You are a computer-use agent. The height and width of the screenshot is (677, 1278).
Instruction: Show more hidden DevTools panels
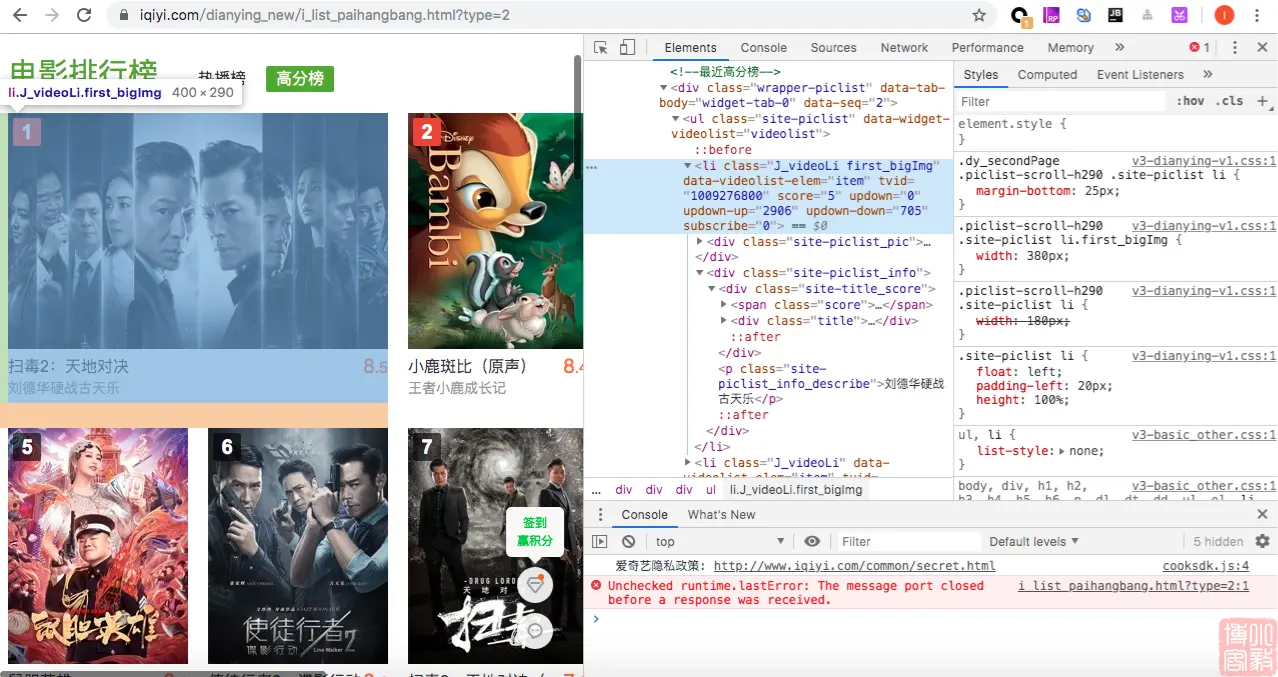tap(1119, 47)
